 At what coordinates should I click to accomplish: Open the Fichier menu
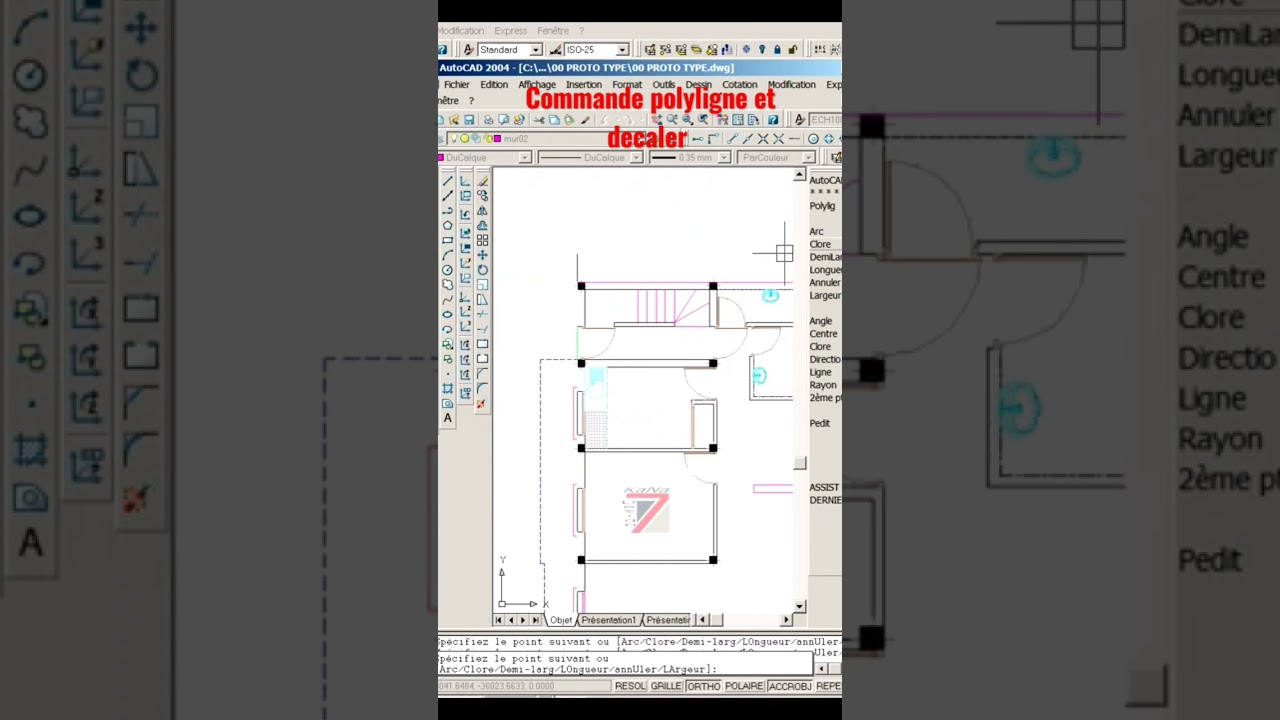(x=457, y=85)
